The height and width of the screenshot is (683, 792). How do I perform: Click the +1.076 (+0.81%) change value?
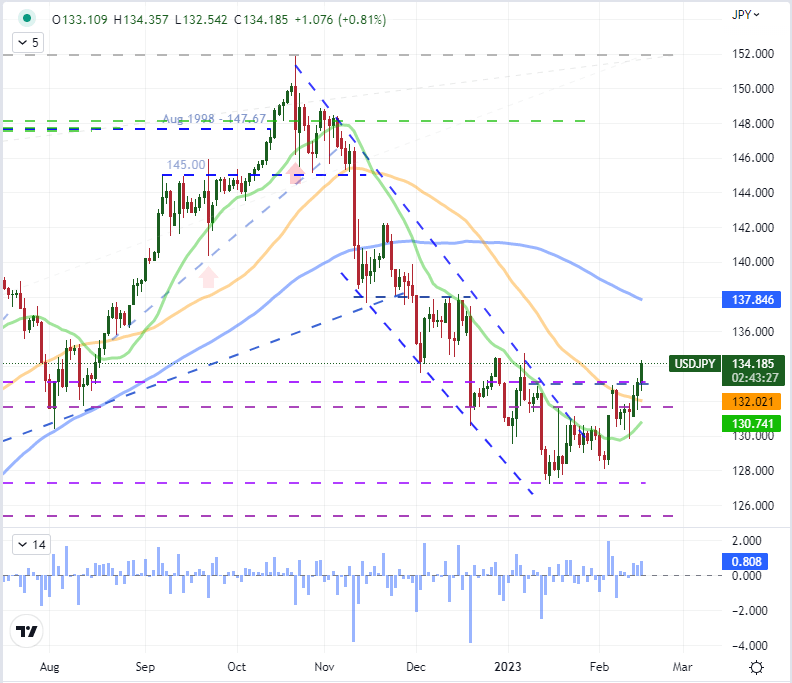[x=340, y=20]
